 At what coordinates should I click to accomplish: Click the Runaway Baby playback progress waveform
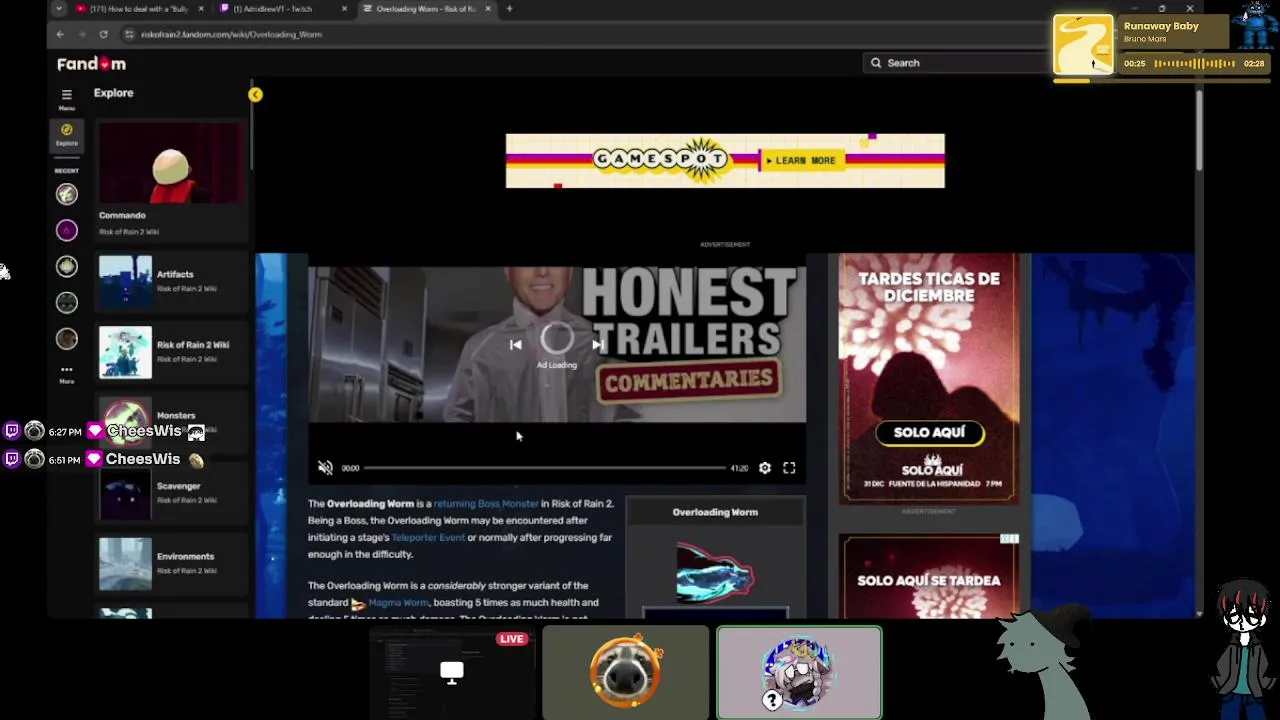(x=1194, y=64)
